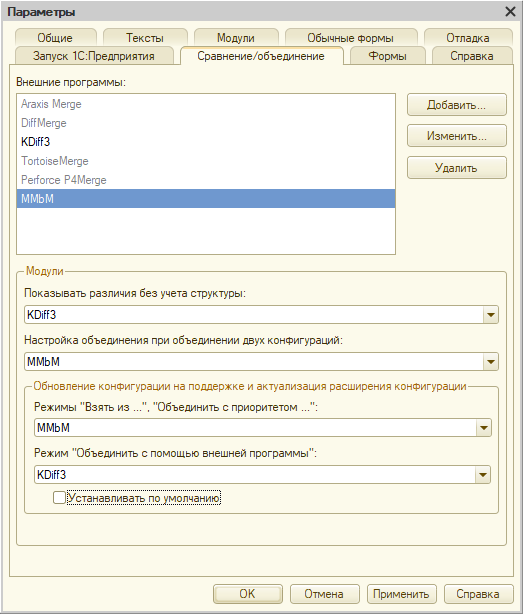
Task: Go to the Модули tab
Action: click(x=236, y=38)
